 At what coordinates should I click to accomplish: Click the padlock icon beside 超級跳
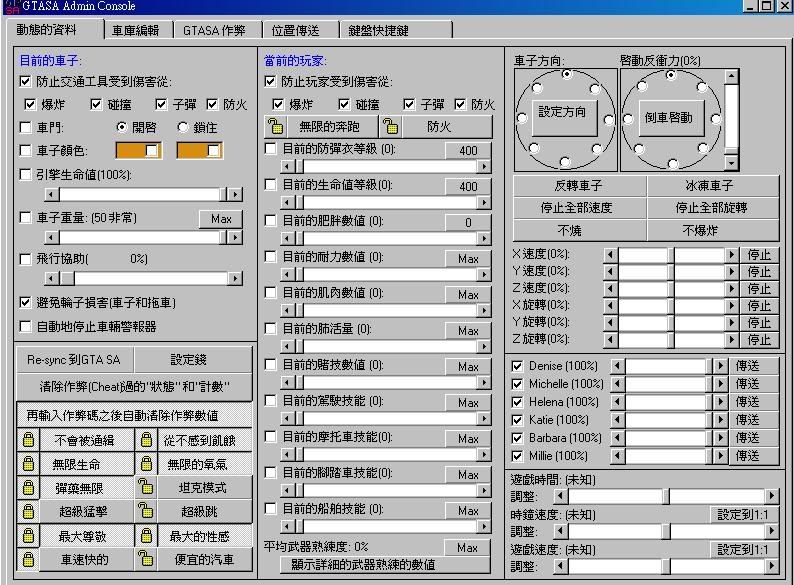click(x=146, y=512)
